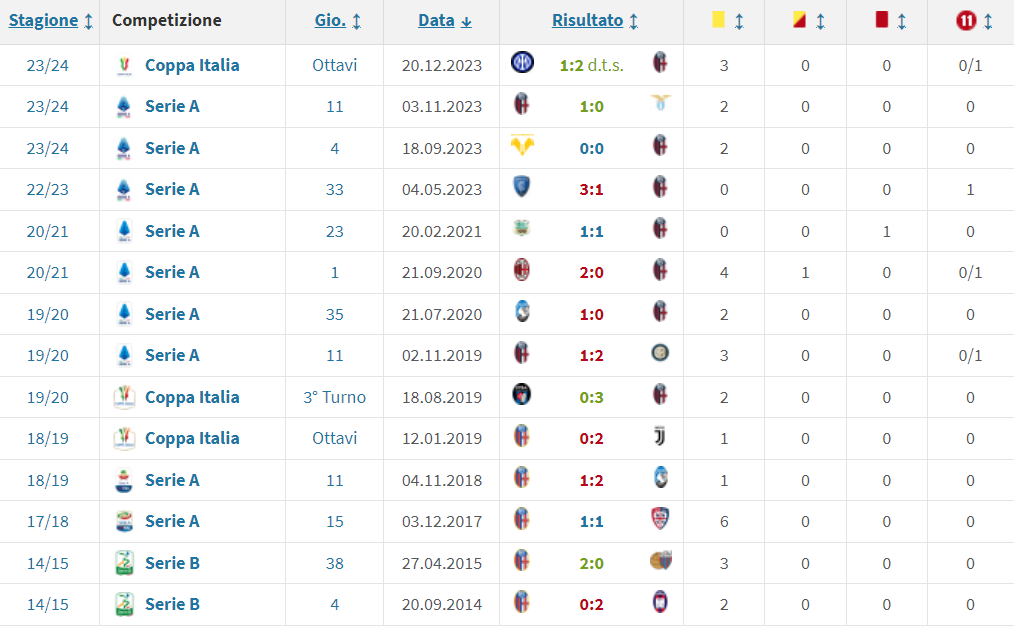Screen dimensions: 1014x626
Task: Click the Coppa Italia logo in the 18.08.2019 row
Action: [123, 397]
